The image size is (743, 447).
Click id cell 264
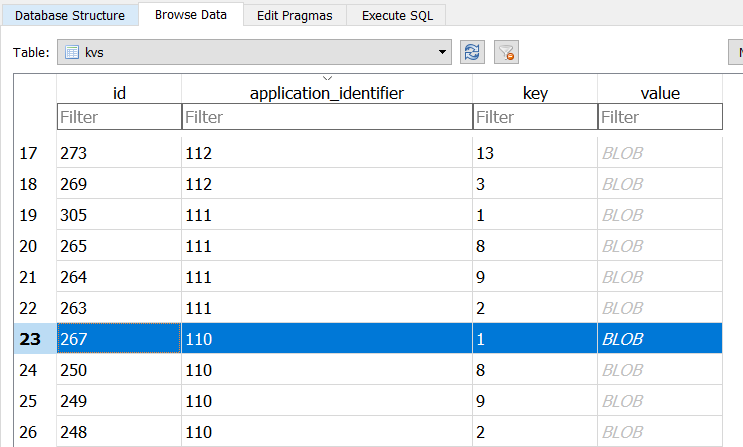click(119, 277)
